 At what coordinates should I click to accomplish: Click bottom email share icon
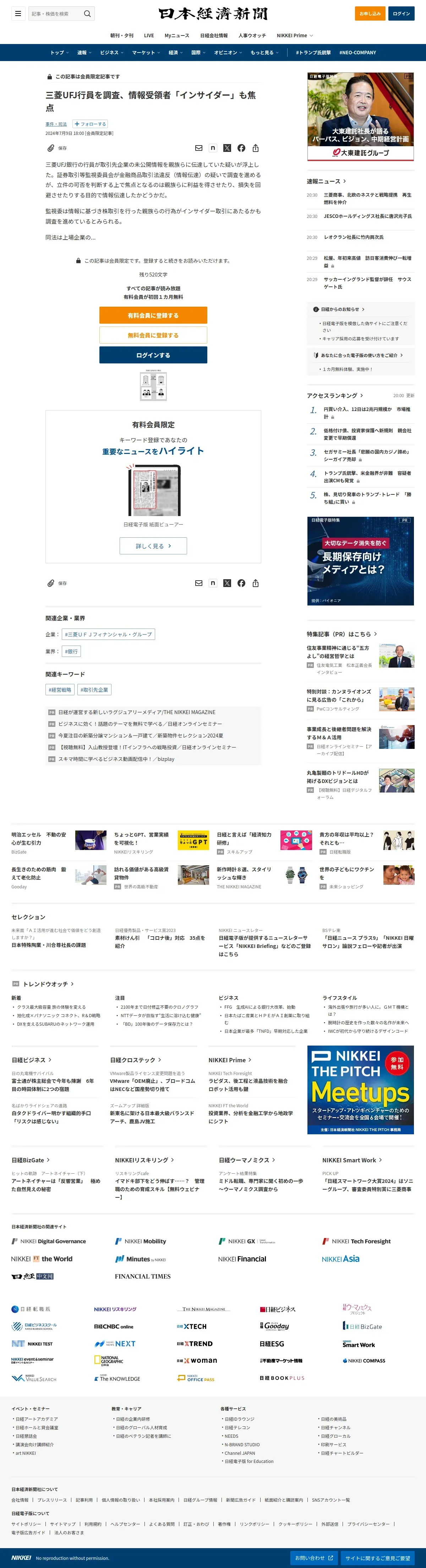[x=198, y=583]
